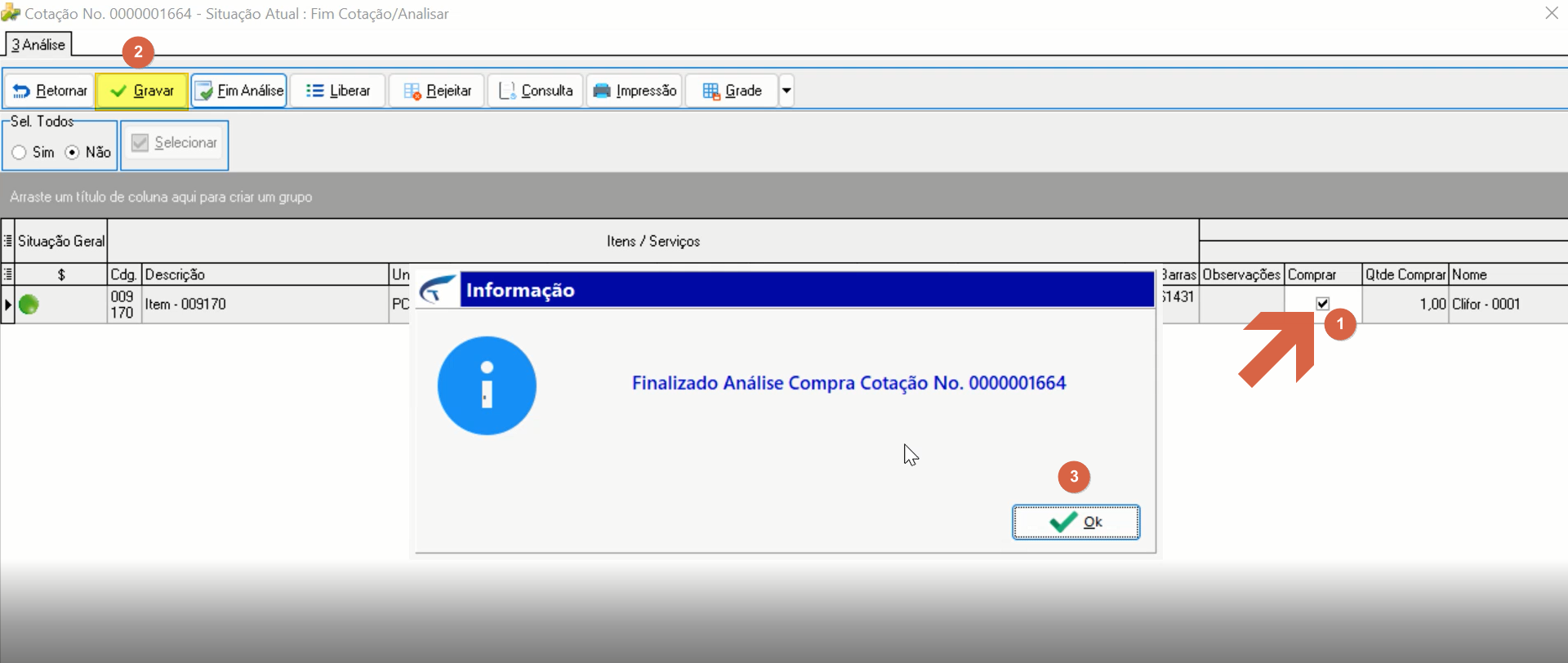Open the grid band customization icon beside Situação Geral
1568x663 pixels.
point(8,241)
